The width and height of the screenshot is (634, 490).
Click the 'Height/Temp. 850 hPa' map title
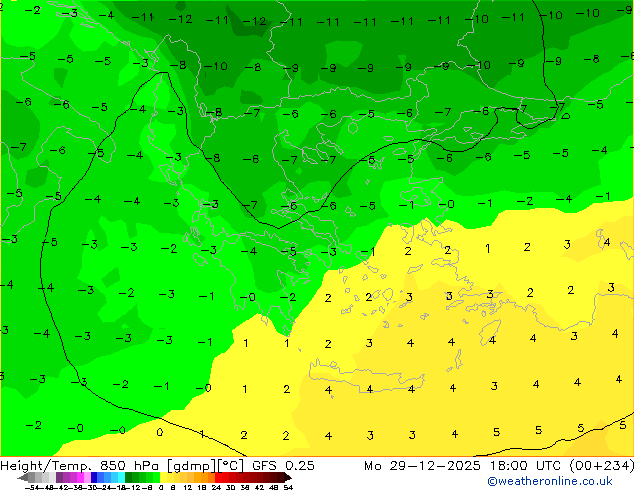[82, 465]
